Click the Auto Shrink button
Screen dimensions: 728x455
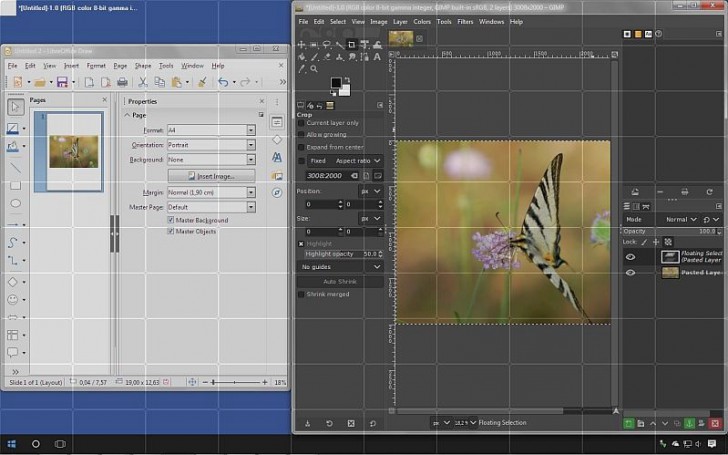pos(340,282)
